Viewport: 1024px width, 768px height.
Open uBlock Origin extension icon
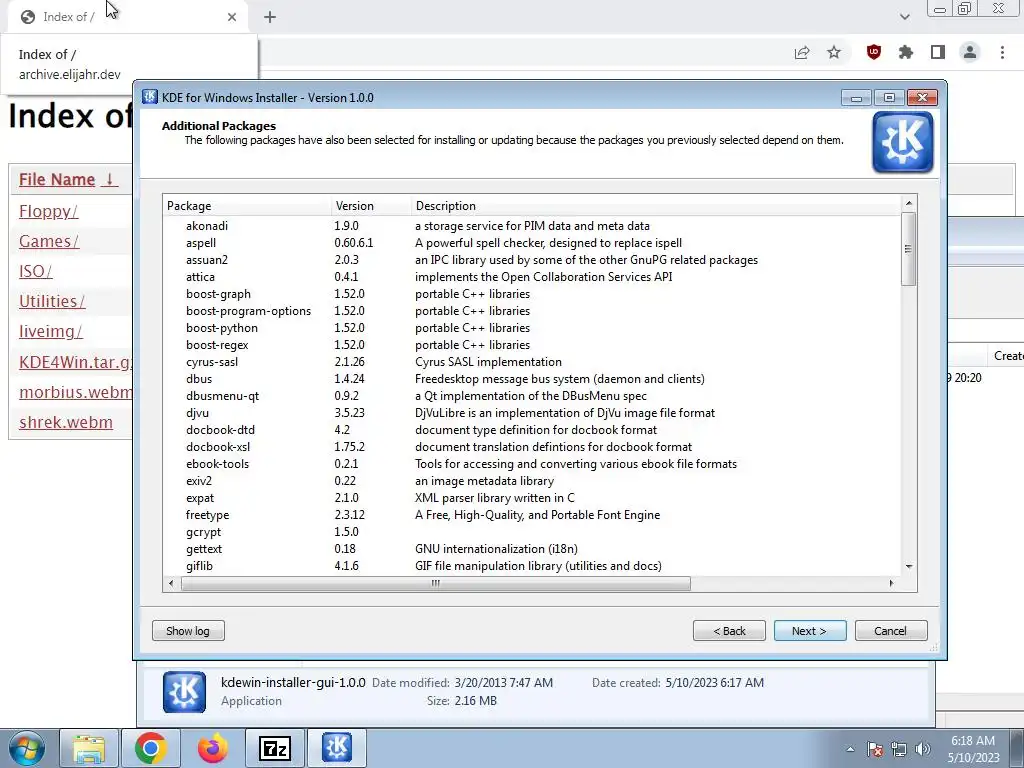tap(873, 52)
